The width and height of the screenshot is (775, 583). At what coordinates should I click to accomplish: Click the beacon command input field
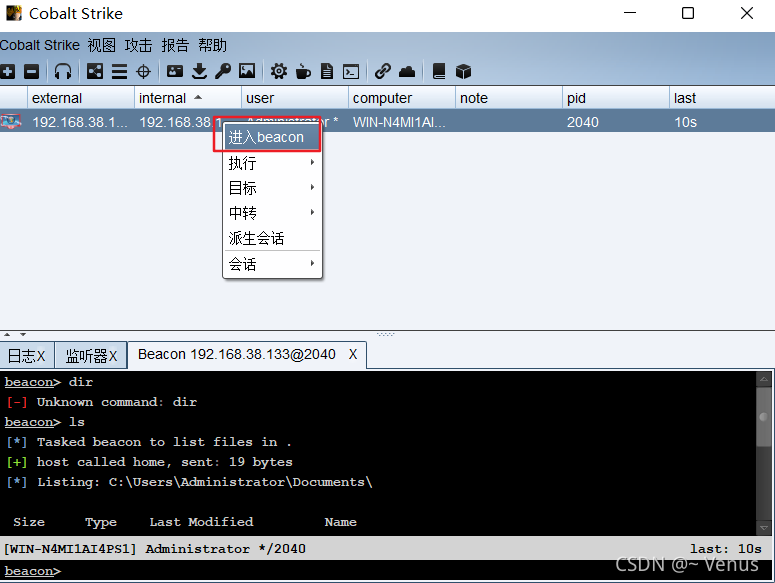click(386, 571)
